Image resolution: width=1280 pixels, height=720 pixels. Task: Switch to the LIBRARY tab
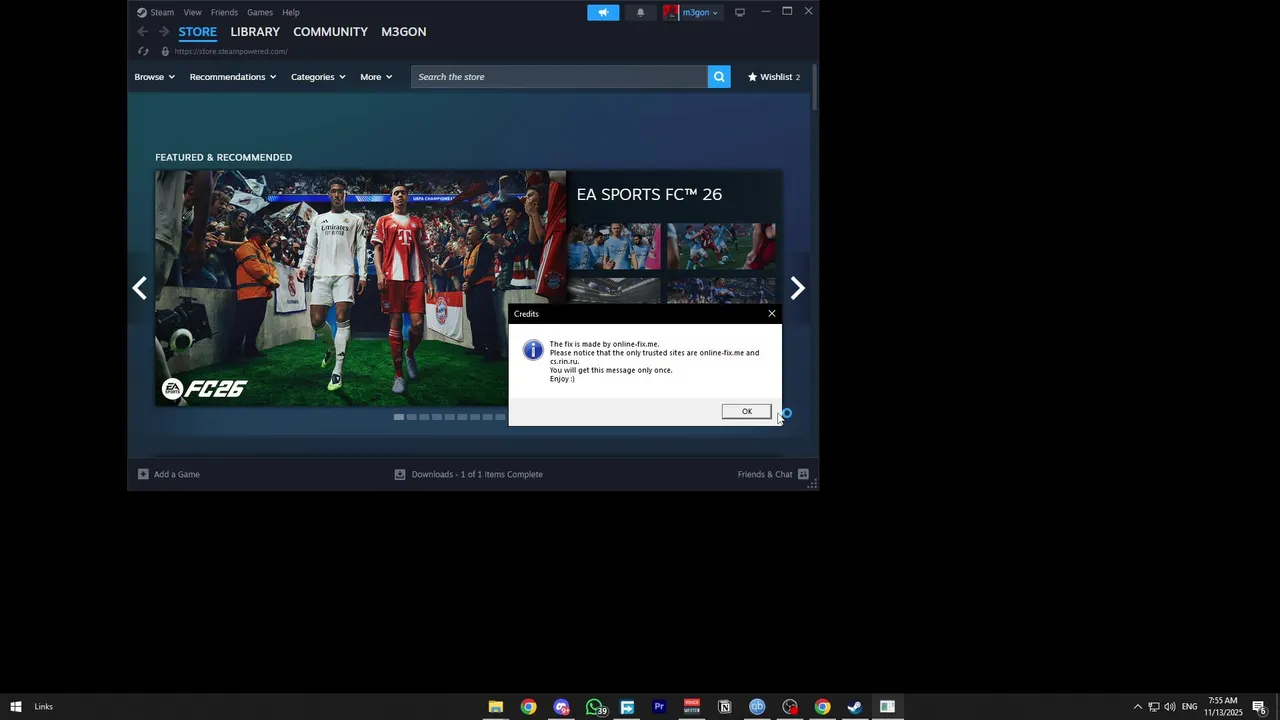click(255, 32)
